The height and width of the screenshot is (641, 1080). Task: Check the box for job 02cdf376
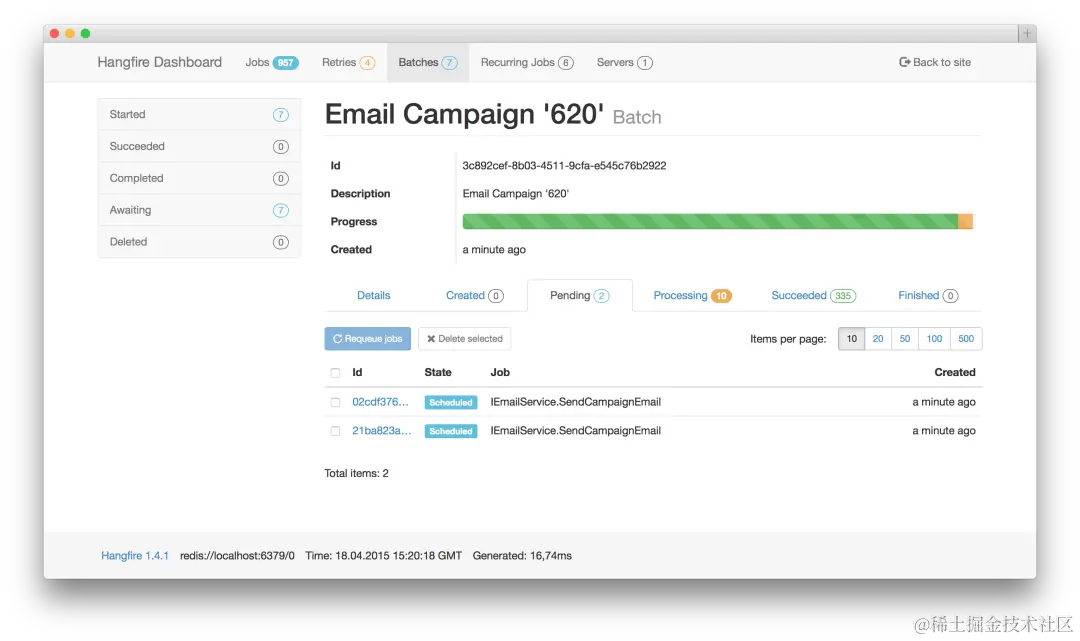335,402
